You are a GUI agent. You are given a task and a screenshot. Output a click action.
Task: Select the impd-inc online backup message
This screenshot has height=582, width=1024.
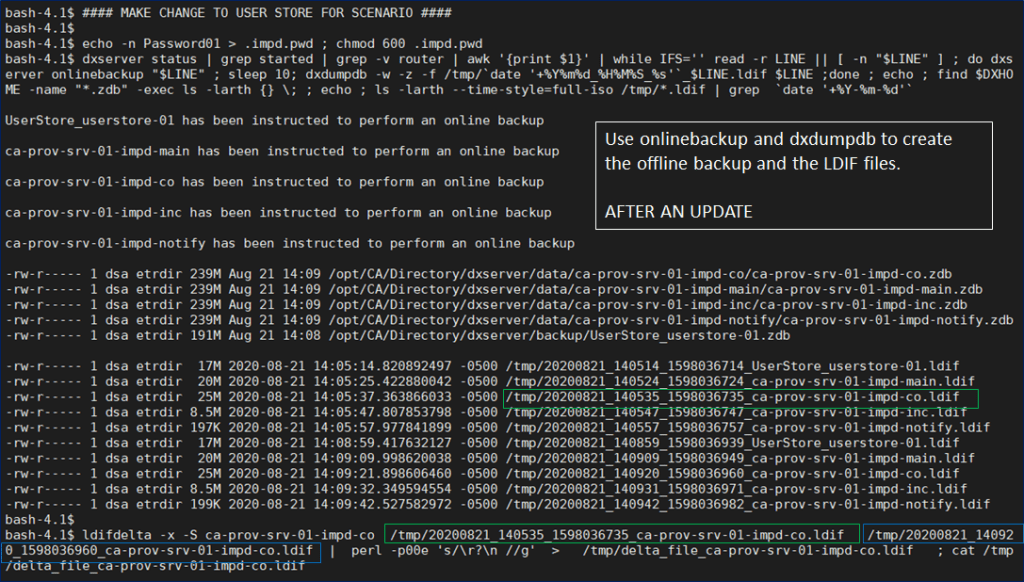(x=278, y=213)
